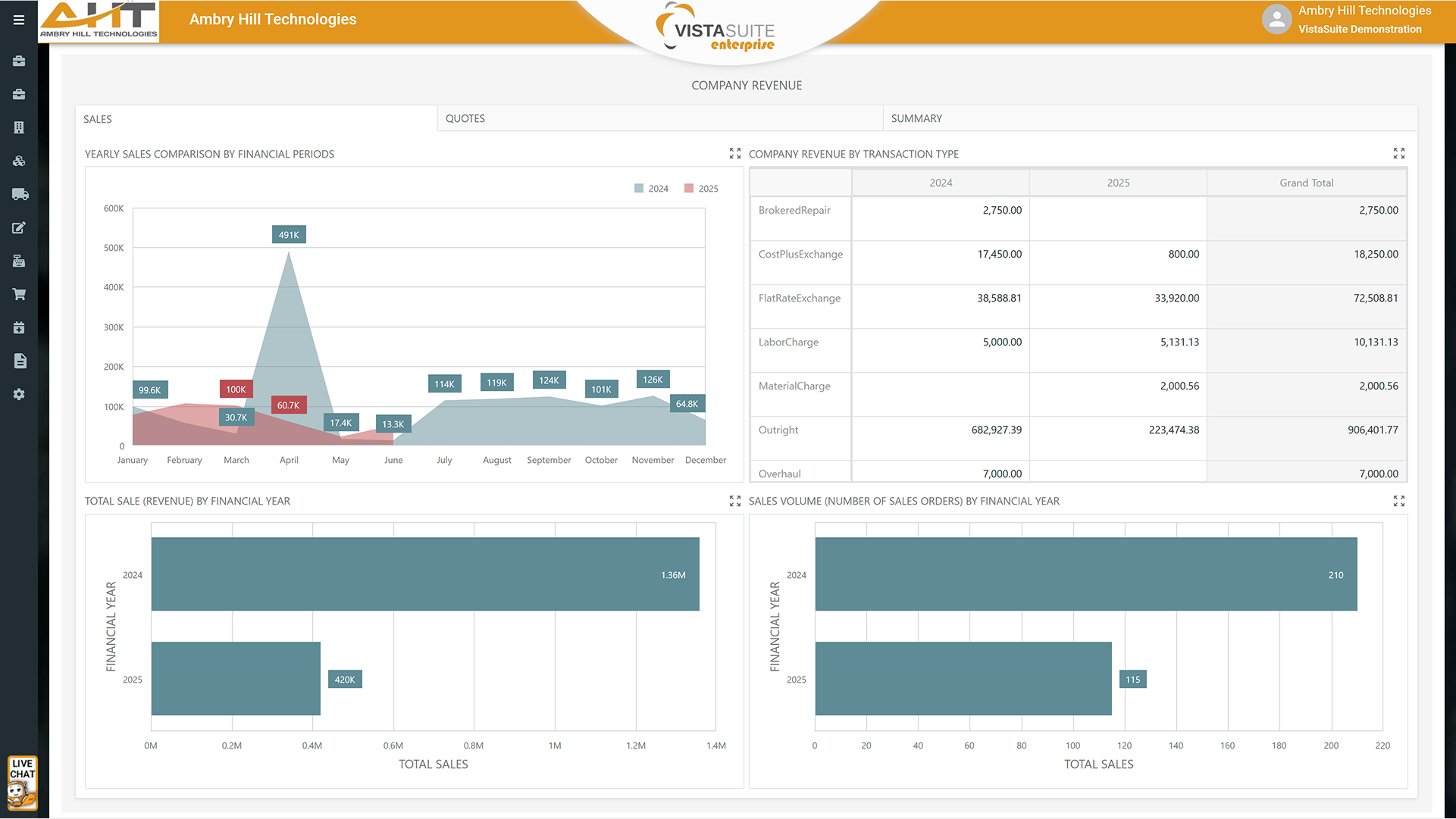The height and width of the screenshot is (819, 1456).
Task: Switch to the QUOTES tab
Action: (465, 118)
